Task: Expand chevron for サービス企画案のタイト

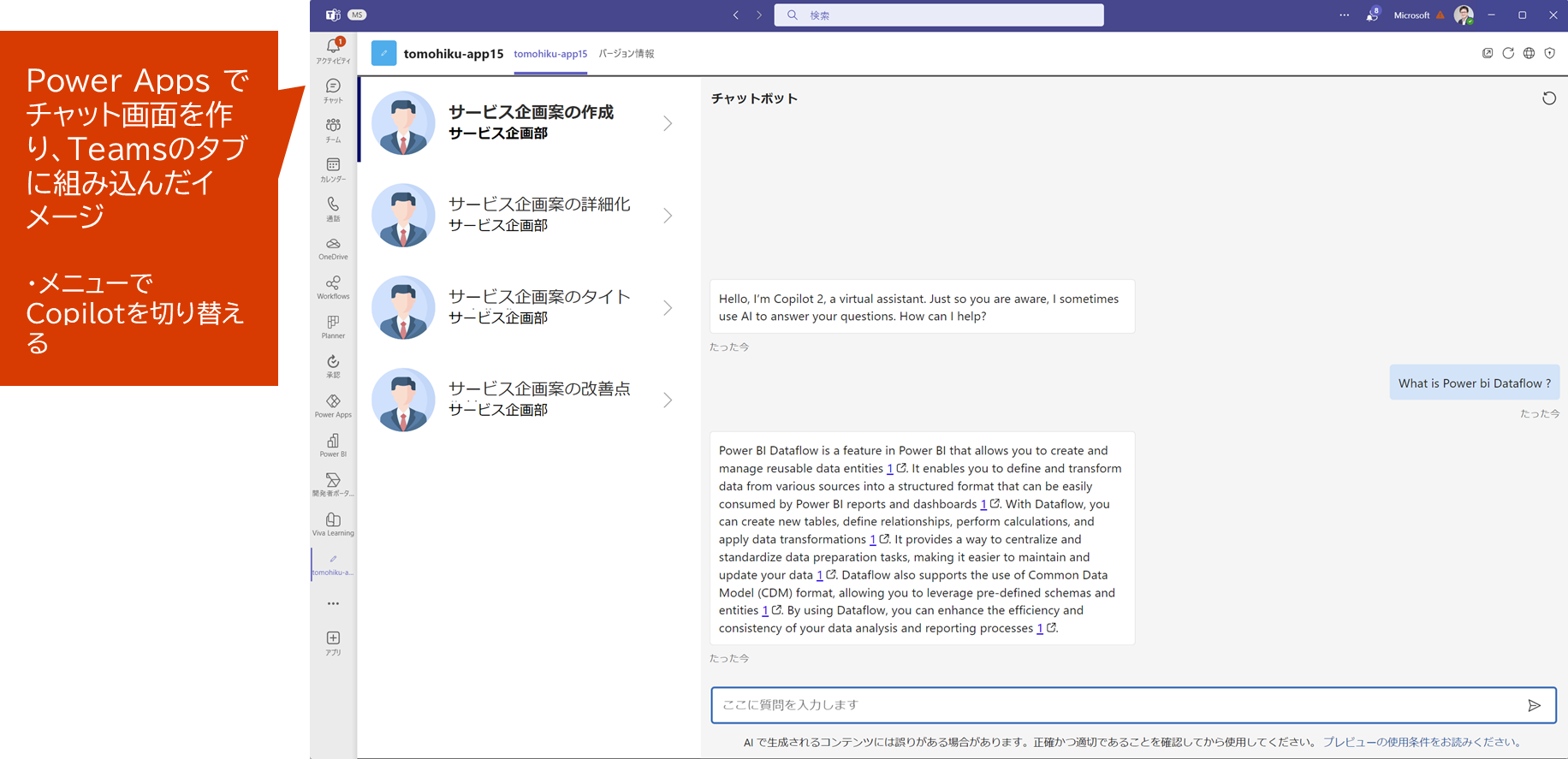Action: [668, 308]
